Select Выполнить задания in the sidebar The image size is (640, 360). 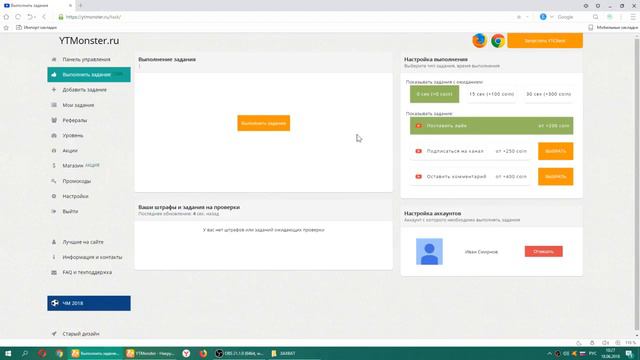tap(89, 75)
